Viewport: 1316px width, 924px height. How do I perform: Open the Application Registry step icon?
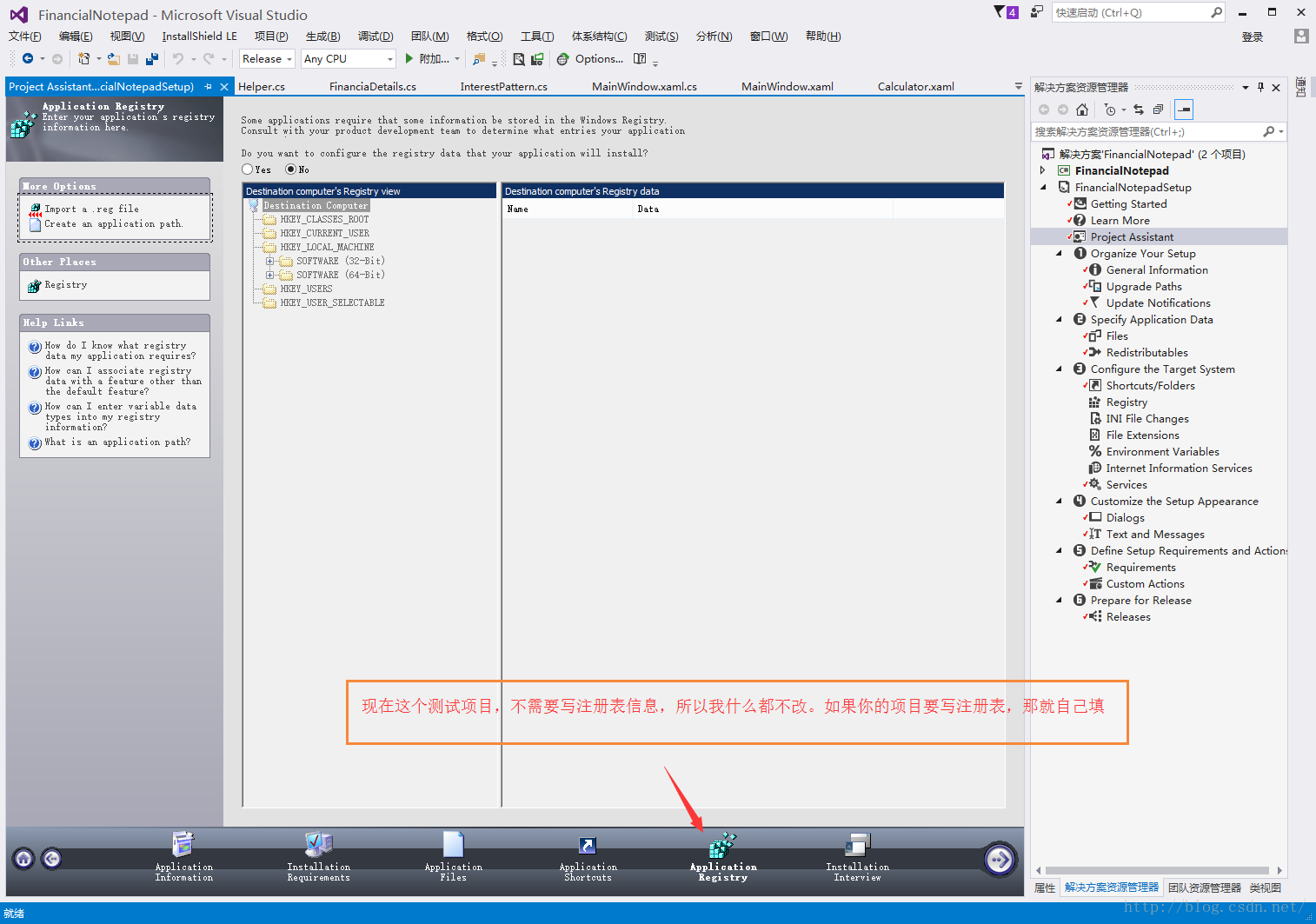point(722,845)
